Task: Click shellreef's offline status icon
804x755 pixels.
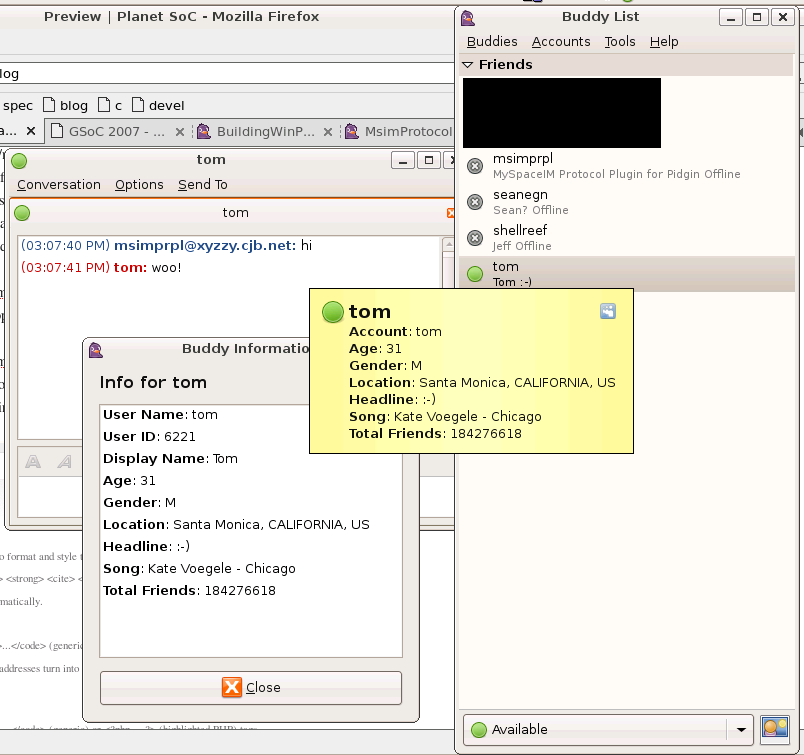Action: coord(475,238)
